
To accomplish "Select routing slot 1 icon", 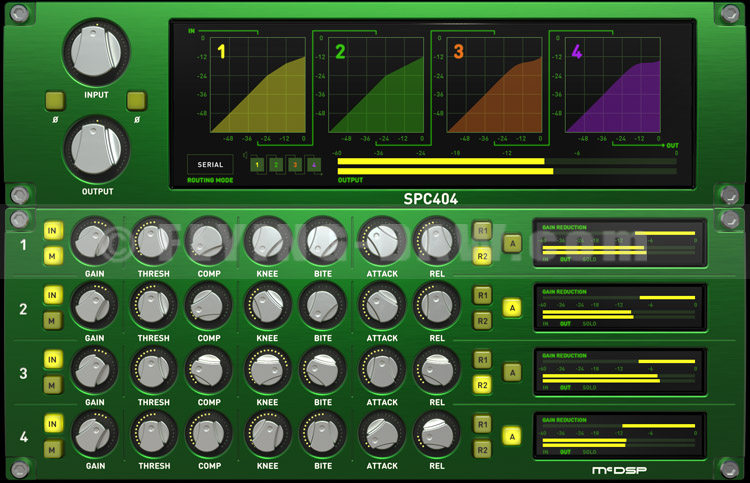I will tap(257, 165).
